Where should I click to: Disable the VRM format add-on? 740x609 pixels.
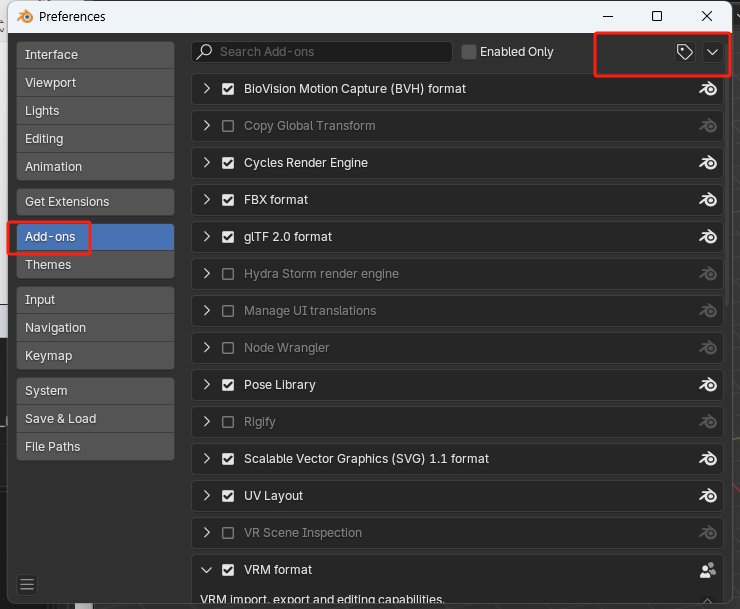(x=228, y=570)
